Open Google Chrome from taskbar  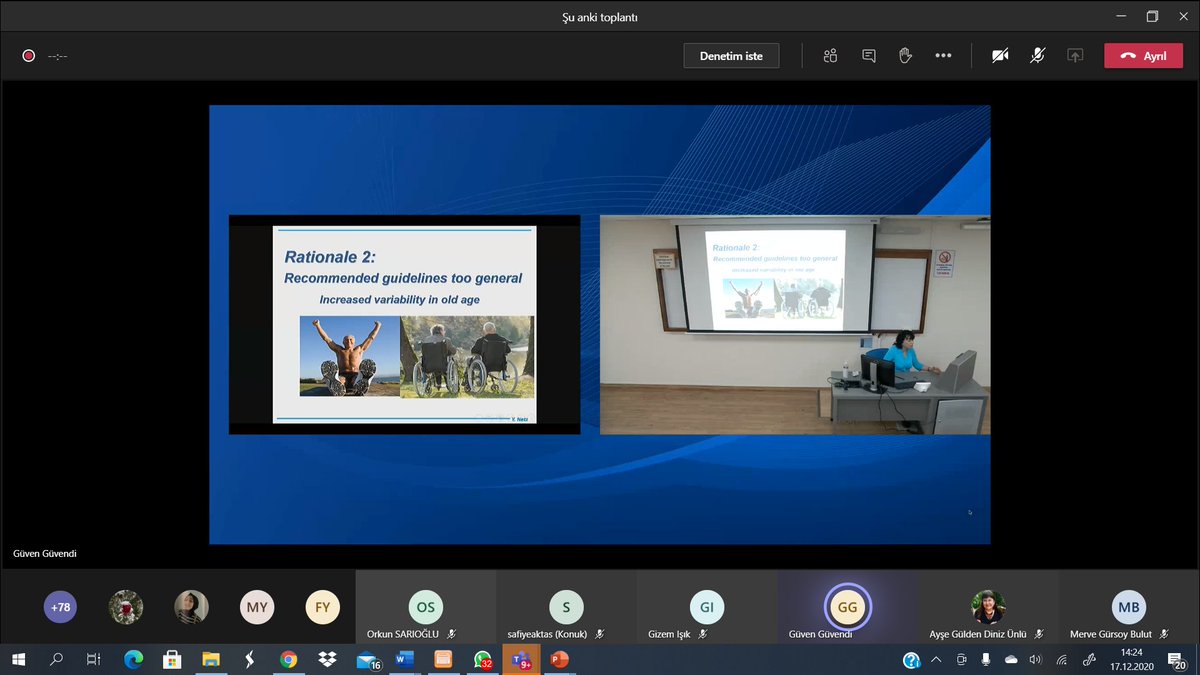[288, 660]
